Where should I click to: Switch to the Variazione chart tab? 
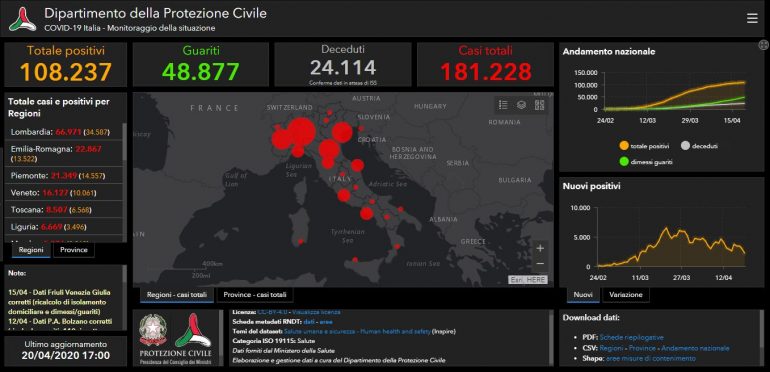[x=626, y=295]
